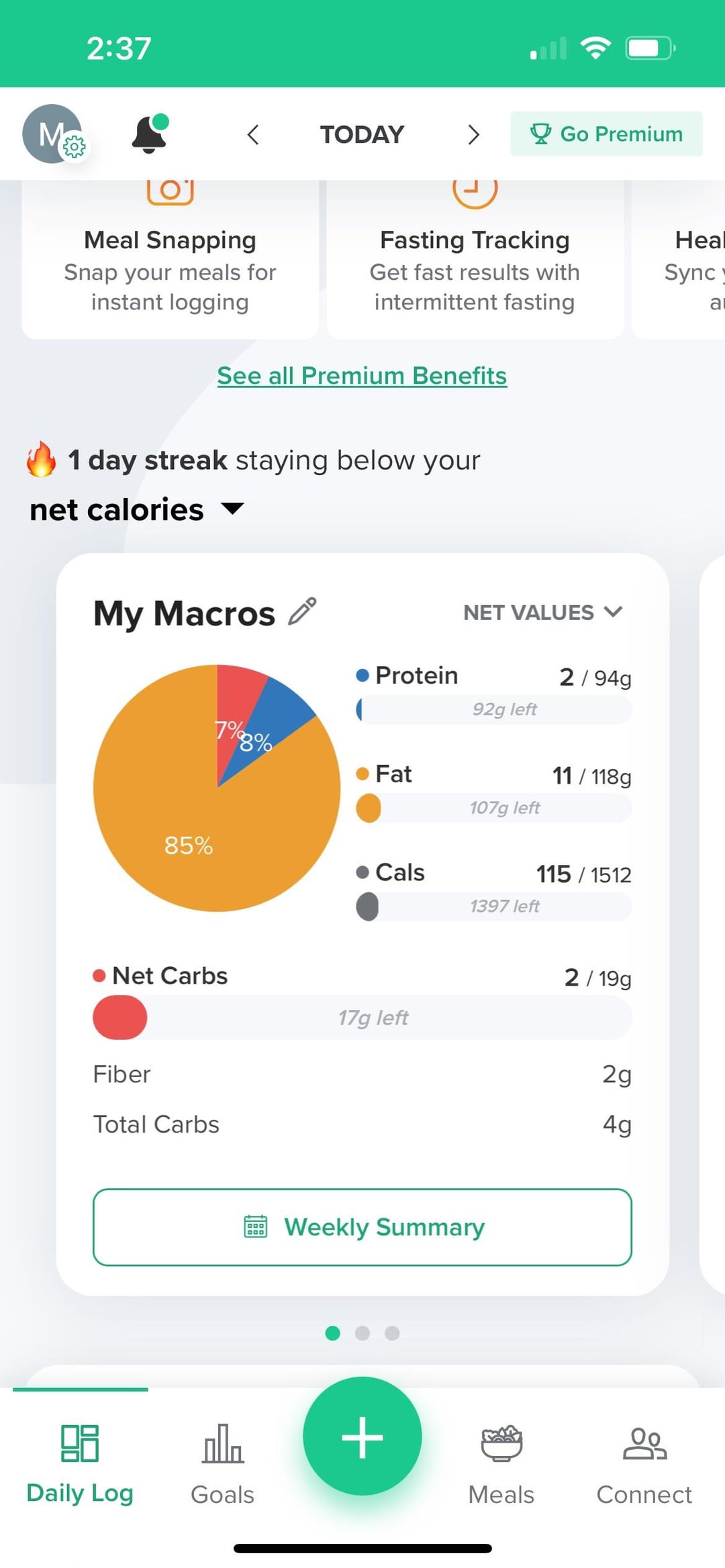
Task: Go to the next day arrow
Action: (473, 134)
